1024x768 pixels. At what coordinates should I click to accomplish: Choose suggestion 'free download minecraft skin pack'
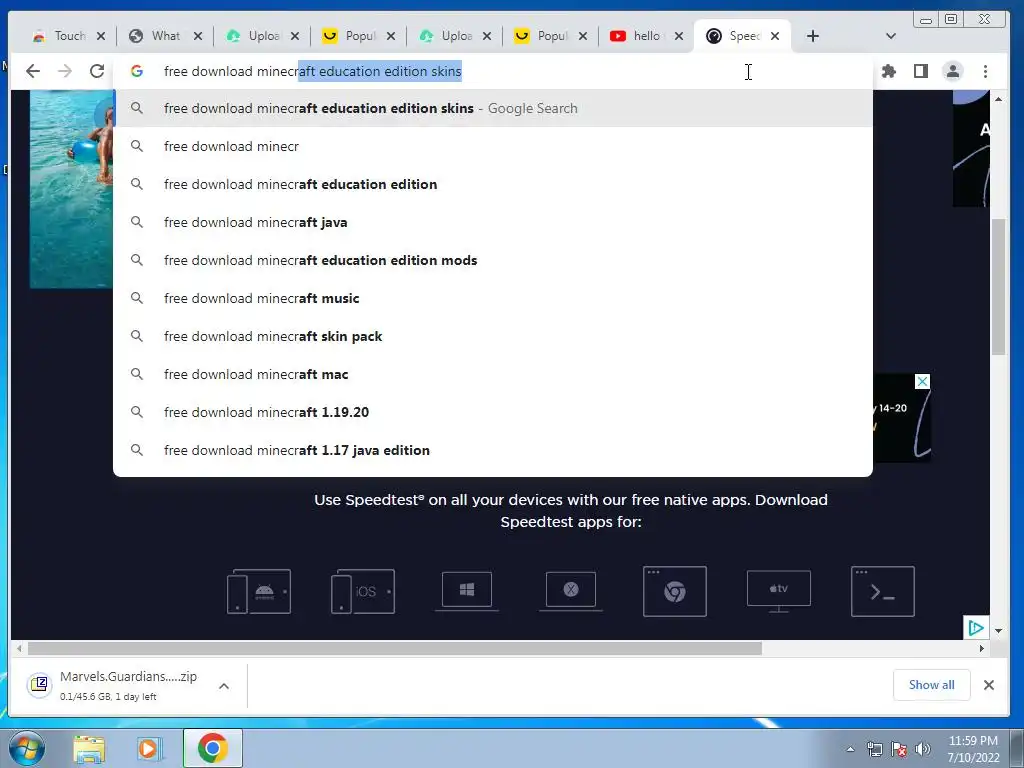[x=492, y=336]
